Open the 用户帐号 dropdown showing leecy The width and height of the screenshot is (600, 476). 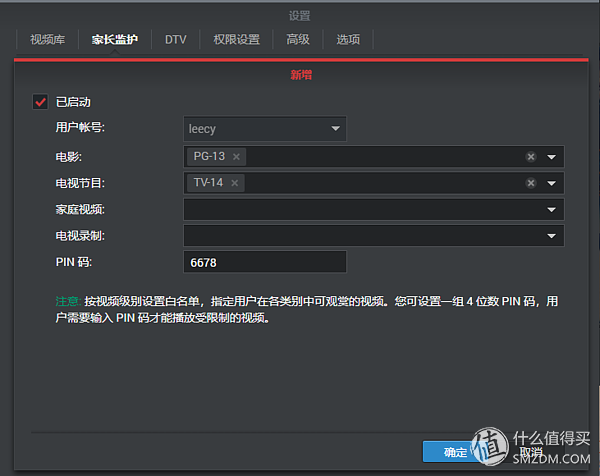click(x=265, y=129)
